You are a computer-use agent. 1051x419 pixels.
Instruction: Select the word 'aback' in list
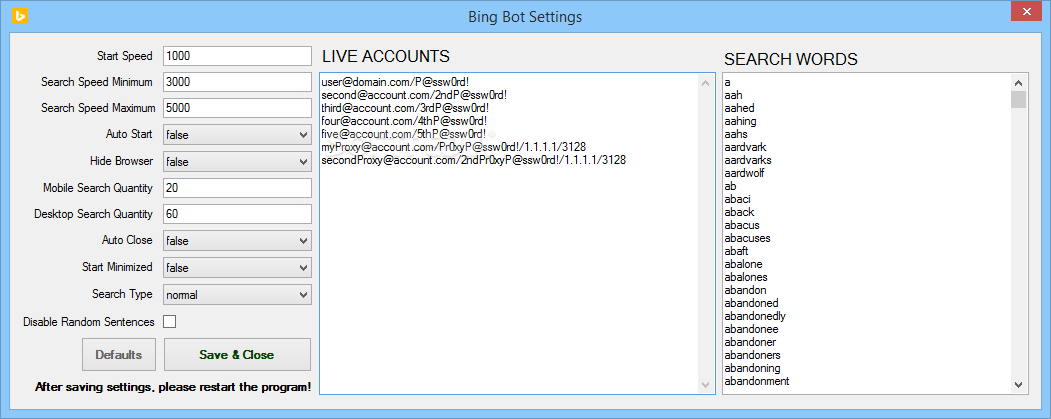pos(739,212)
